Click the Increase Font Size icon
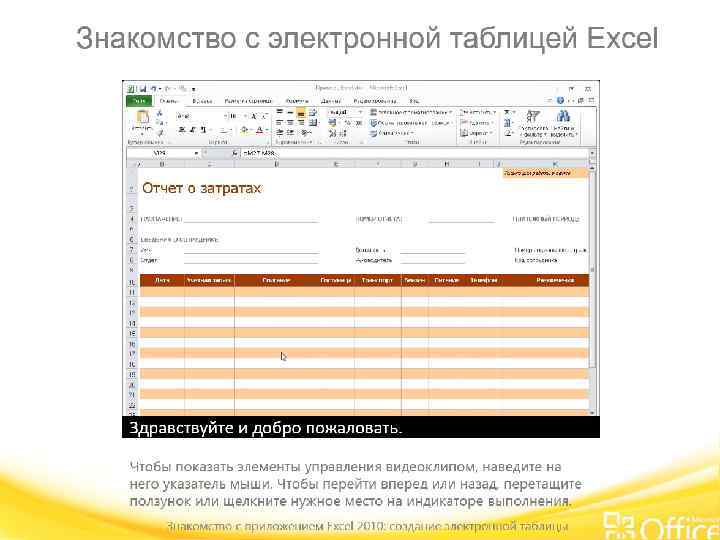Image resolution: width=720 pixels, height=540 pixels. pyautogui.click(x=254, y=116)
